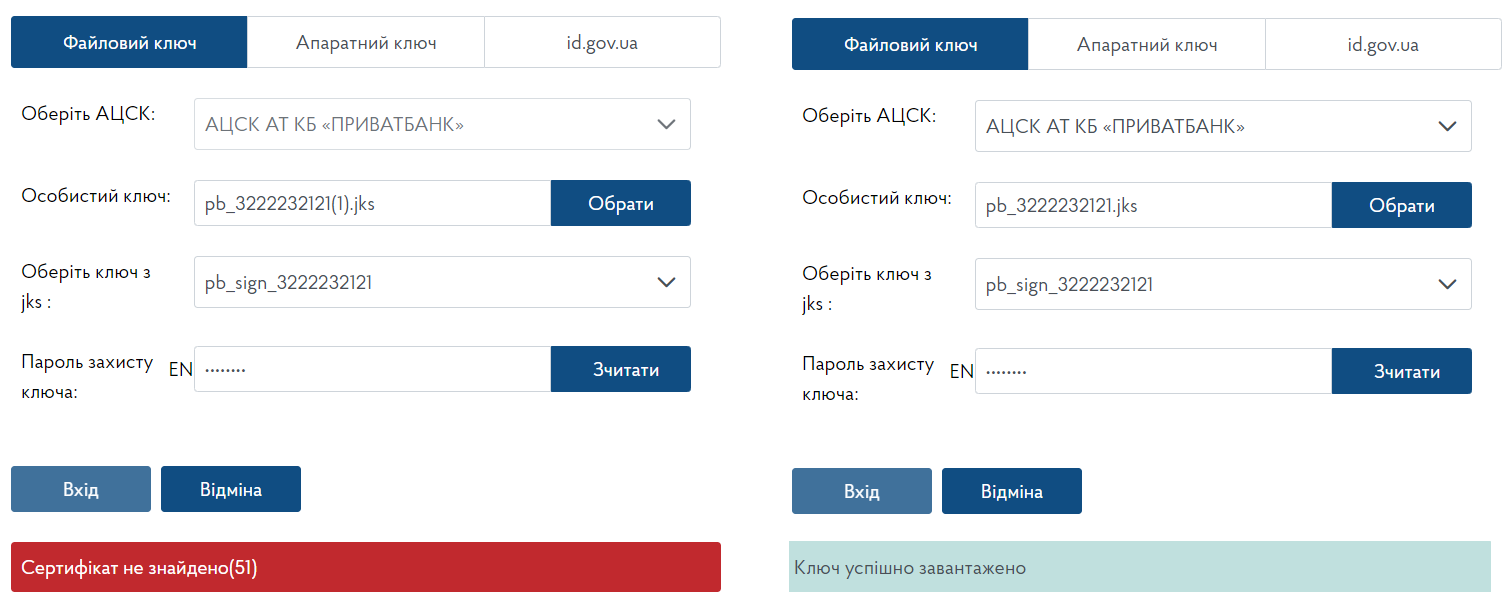
Task: Open the АЦСК dropdown in the right form
Action: [1223, 126]
